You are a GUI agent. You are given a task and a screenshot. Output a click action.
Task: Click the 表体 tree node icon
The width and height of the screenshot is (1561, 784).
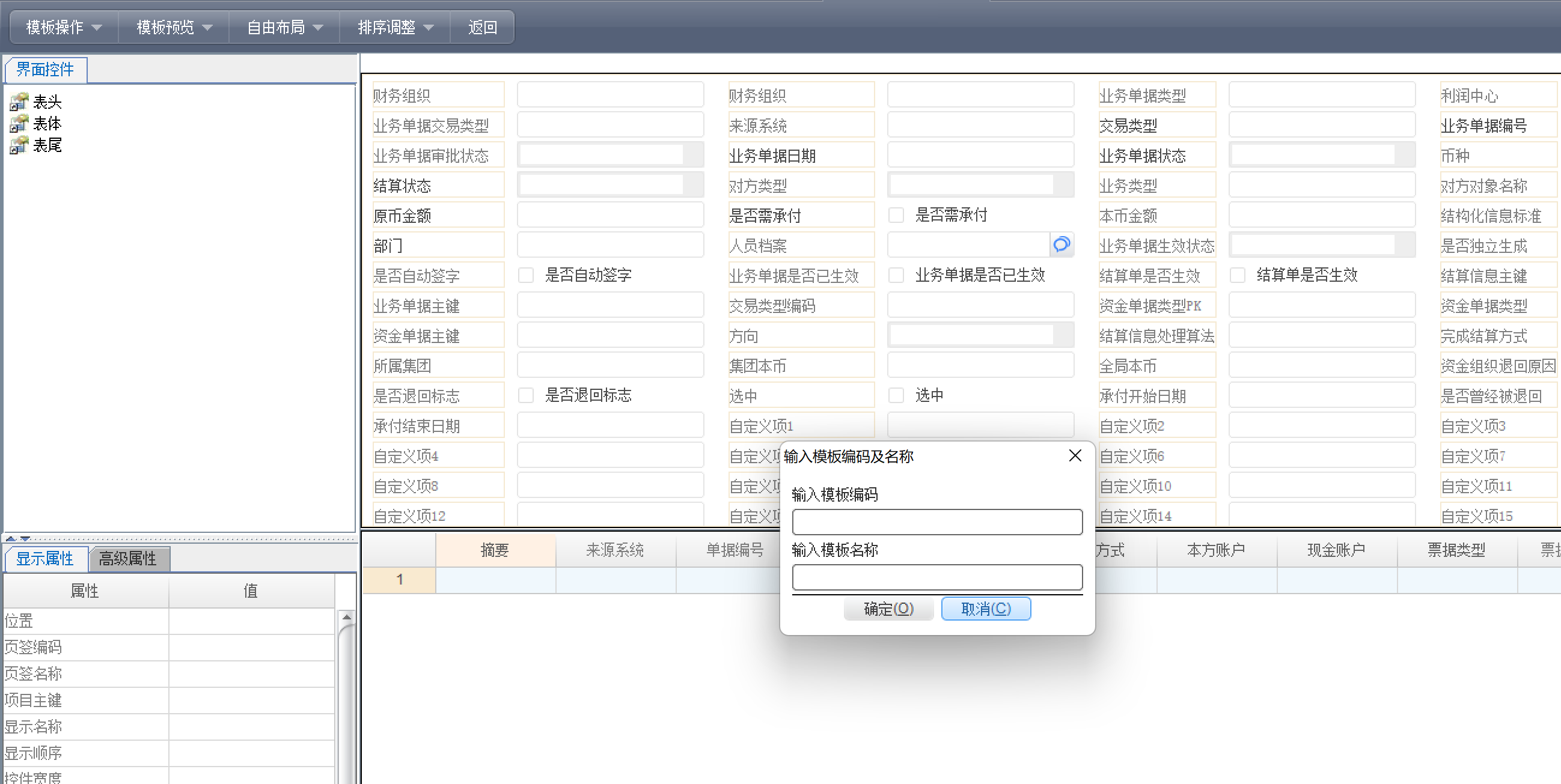coord(19,123)
